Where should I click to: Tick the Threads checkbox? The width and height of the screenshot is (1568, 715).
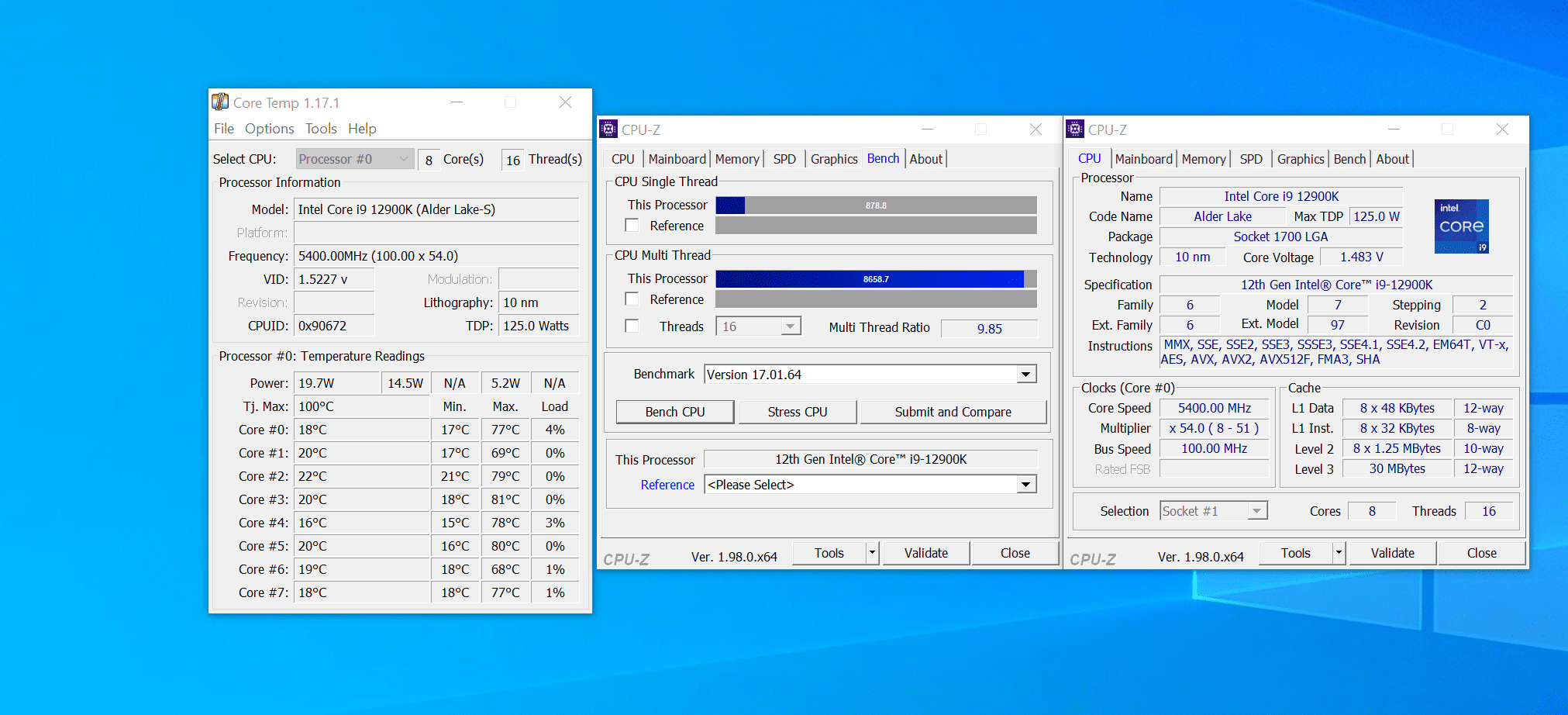pos(632,326)
